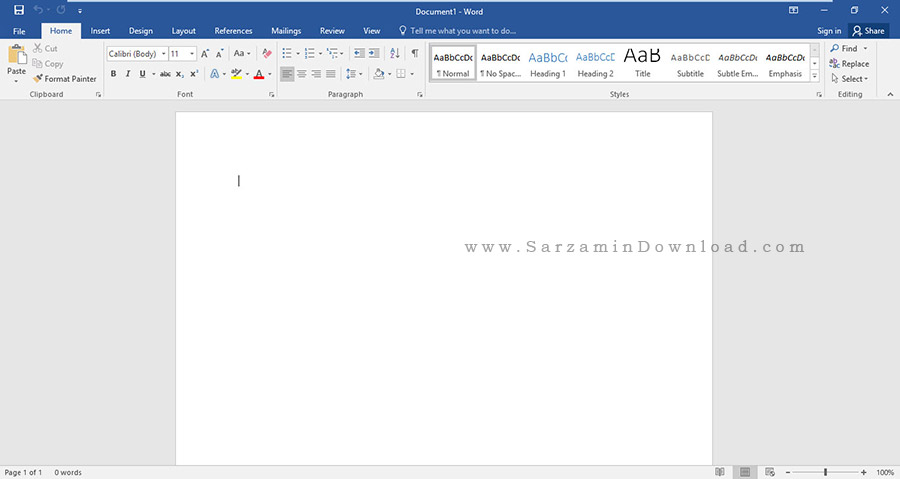900x479 pixels.
Task: Click the Undo arrow icon
Action: click(x=38, y=10)
